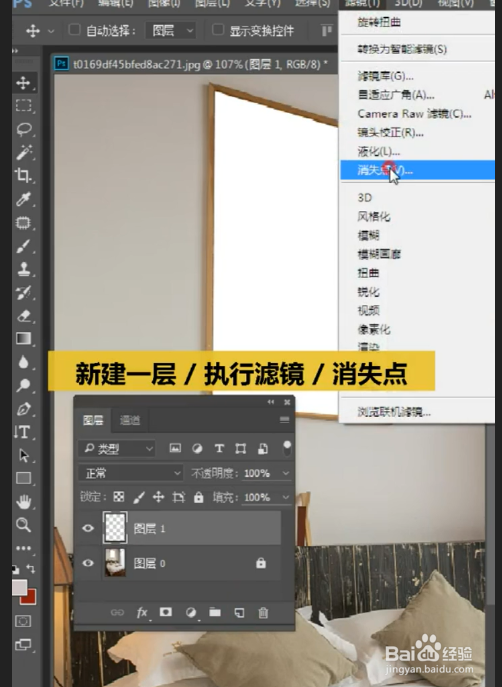Select the Rectangular Marquee tool
The height and width of the screenshot is (687, 502).
pos(23,106)
